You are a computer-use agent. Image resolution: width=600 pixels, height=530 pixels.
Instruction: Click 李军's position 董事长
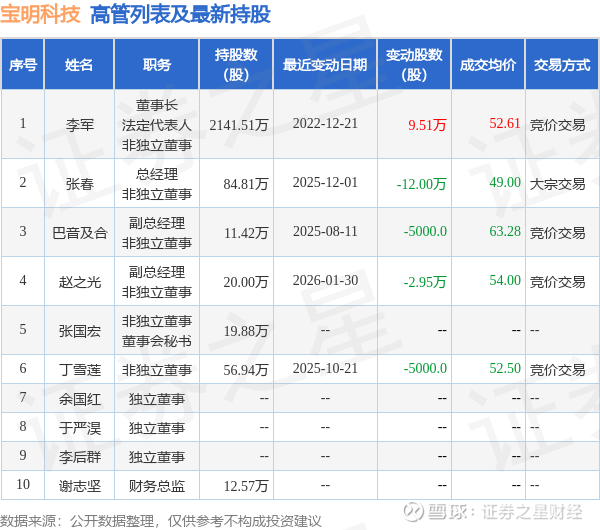[x=157, y=105]
